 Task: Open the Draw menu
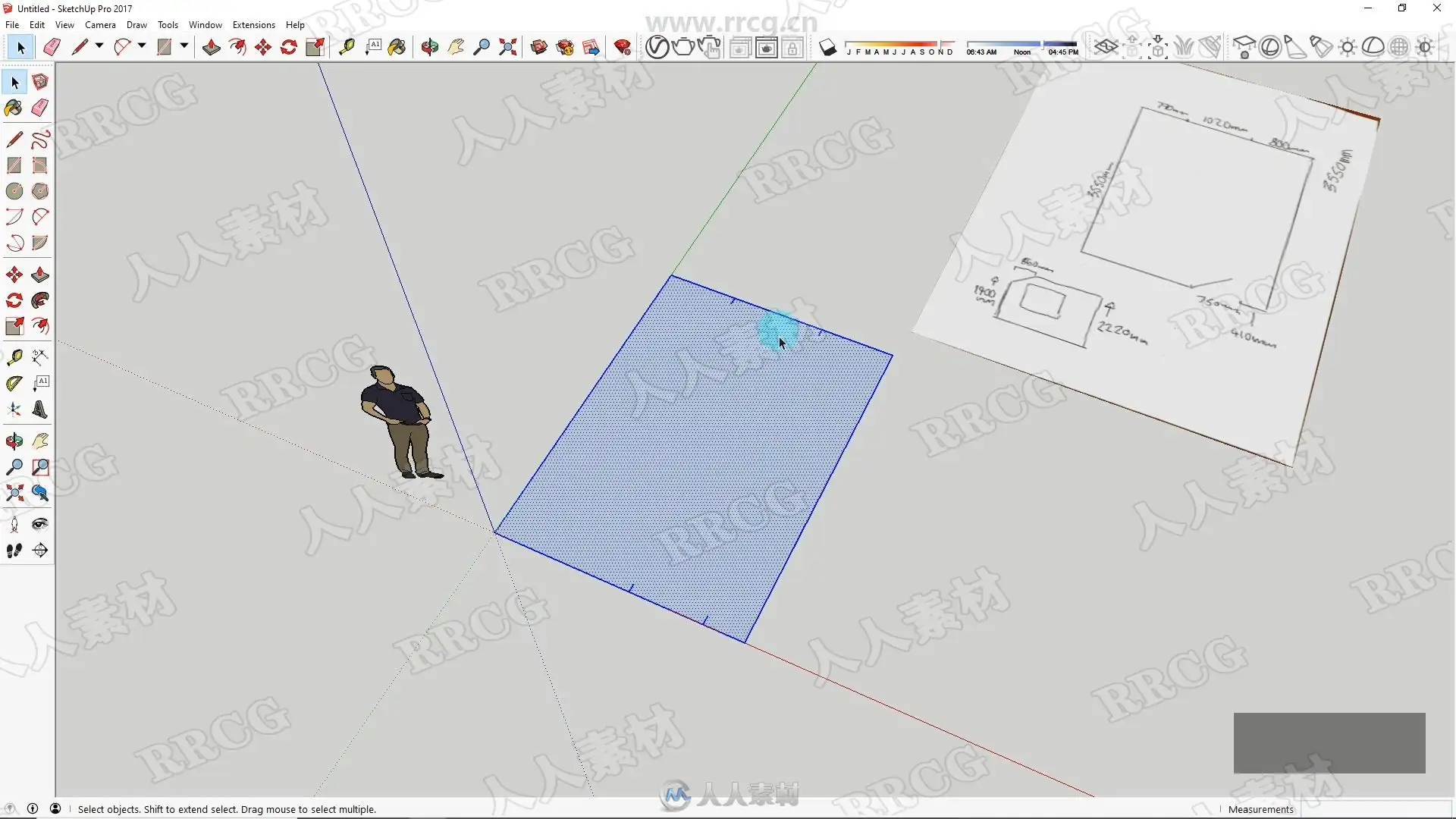pos(136,24)
